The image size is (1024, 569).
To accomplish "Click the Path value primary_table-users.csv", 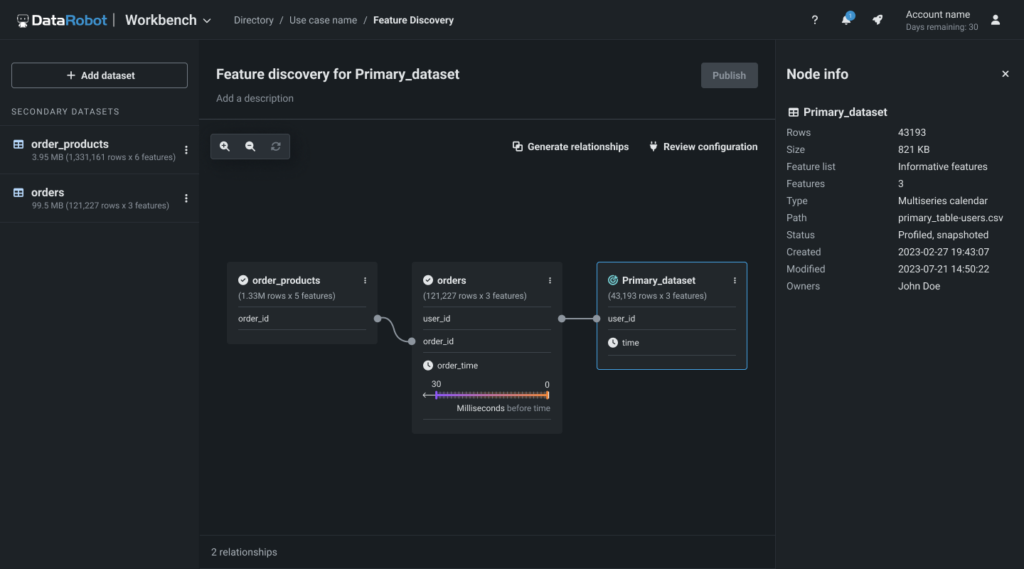I will click(x=950, y=218).
